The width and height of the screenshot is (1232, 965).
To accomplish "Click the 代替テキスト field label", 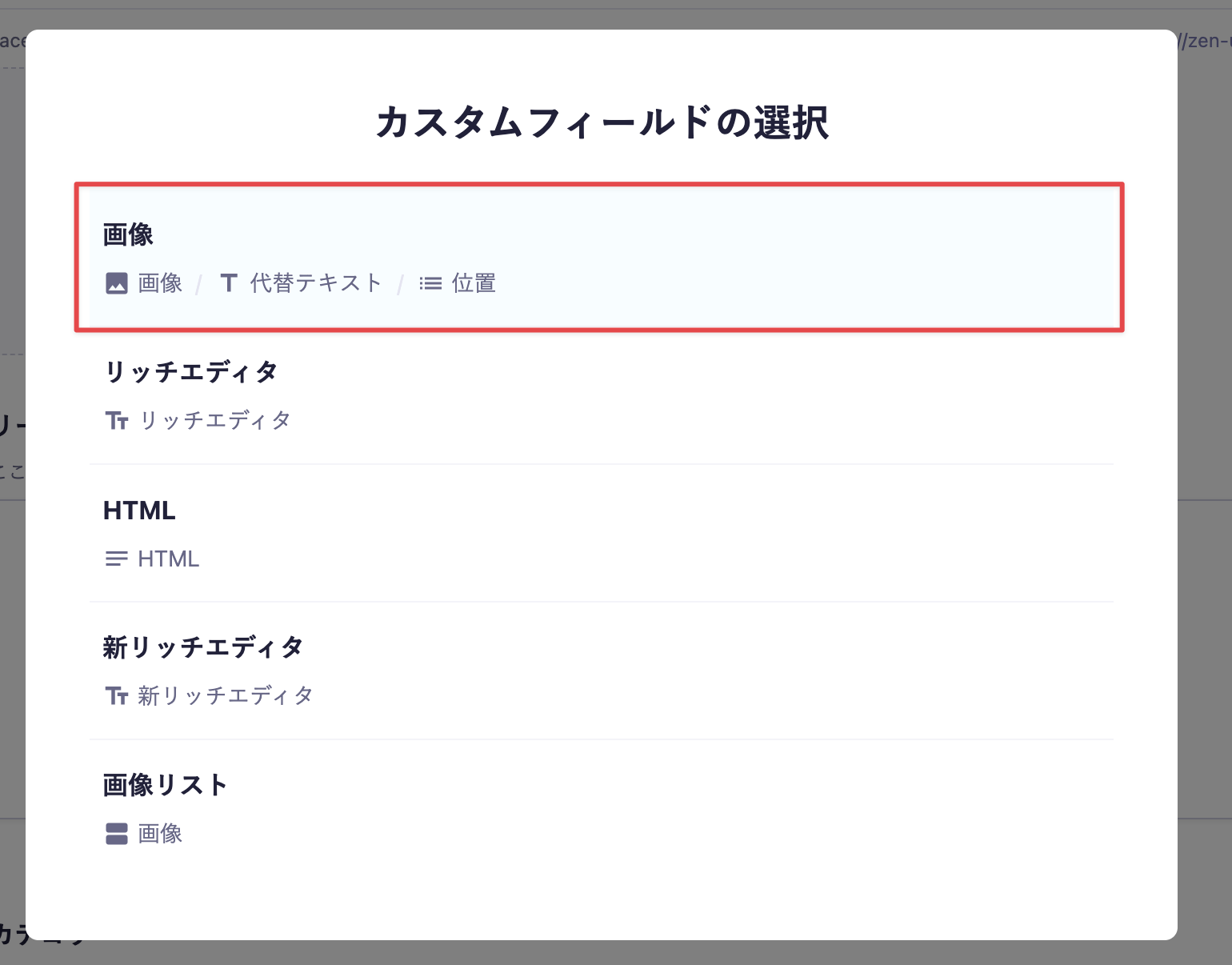I will click(316, 283).
